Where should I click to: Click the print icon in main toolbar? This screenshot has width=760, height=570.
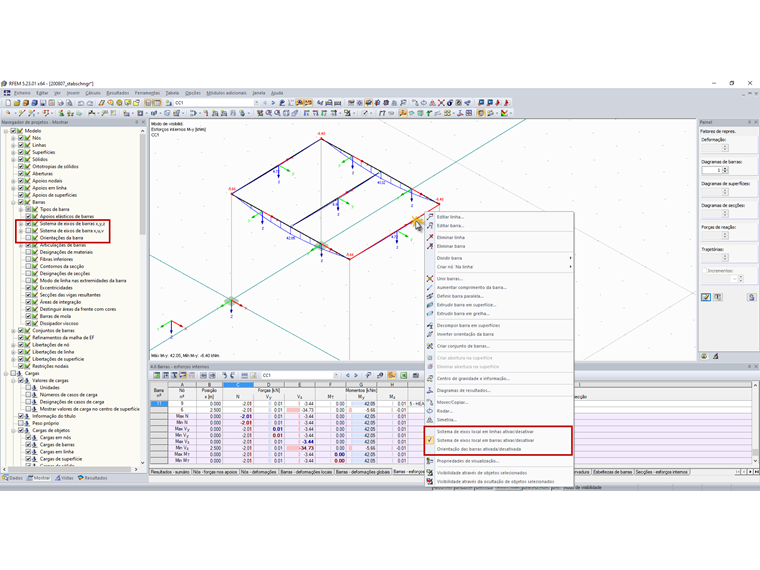(x=61, y=103)
